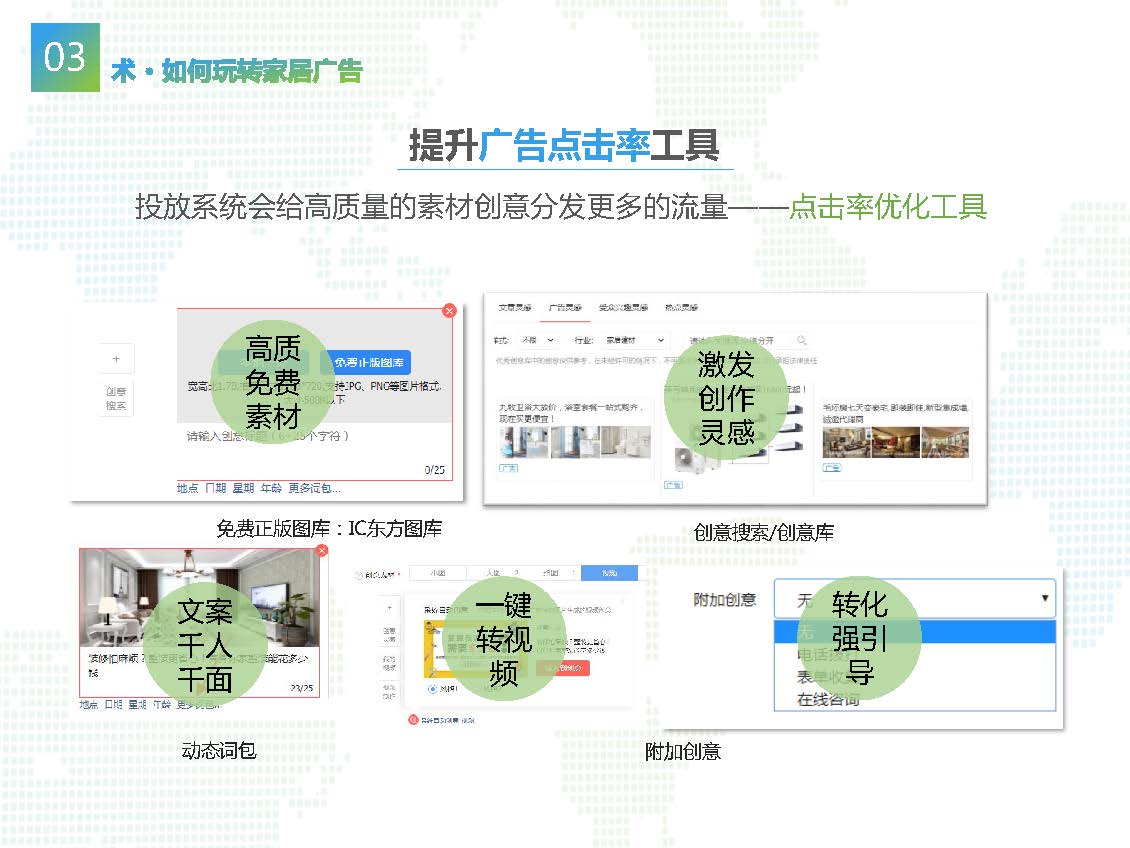Click the magnifier search icon in creative library
Screen dimensions: 1130x848
(801, 340)
